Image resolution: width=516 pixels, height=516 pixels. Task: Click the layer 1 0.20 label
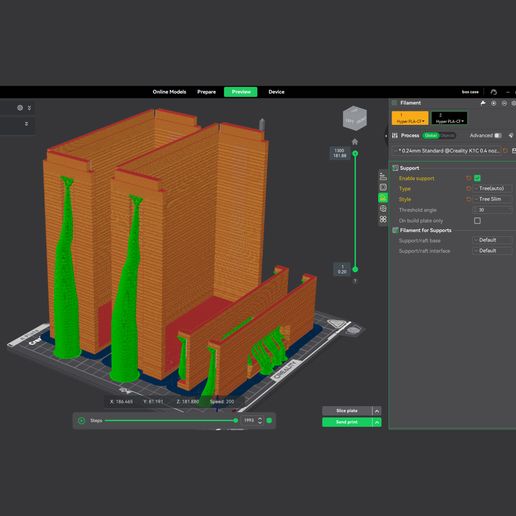(342, 269)
